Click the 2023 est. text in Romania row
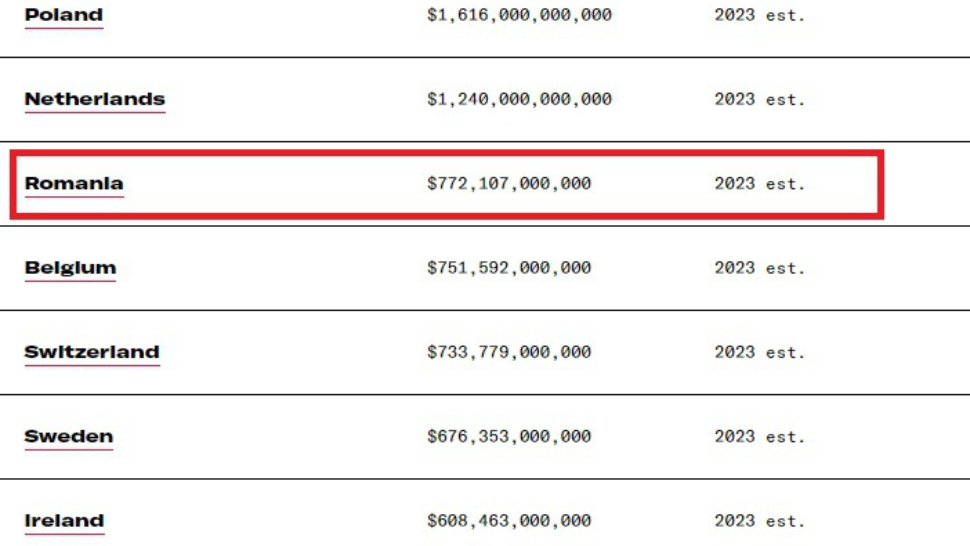Screen dimensions: 970x546 759,183
